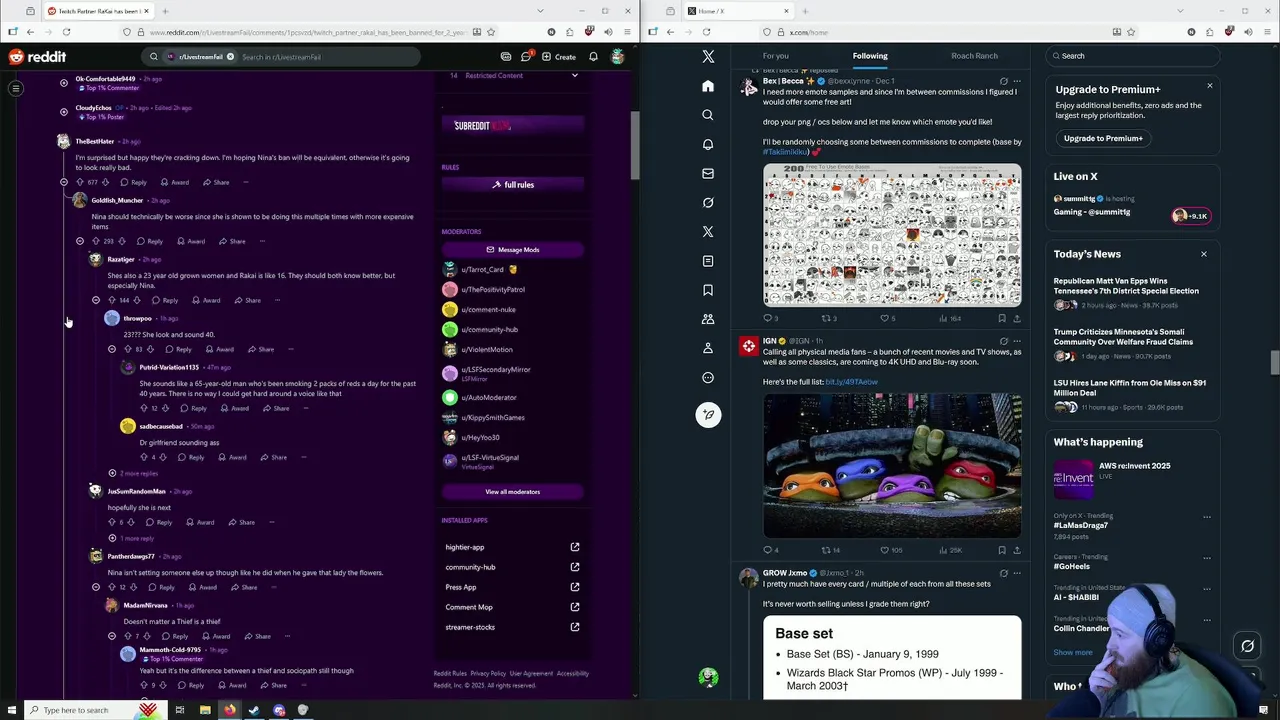Open streamer-stocks external link icon

click(x=574, y=627)
